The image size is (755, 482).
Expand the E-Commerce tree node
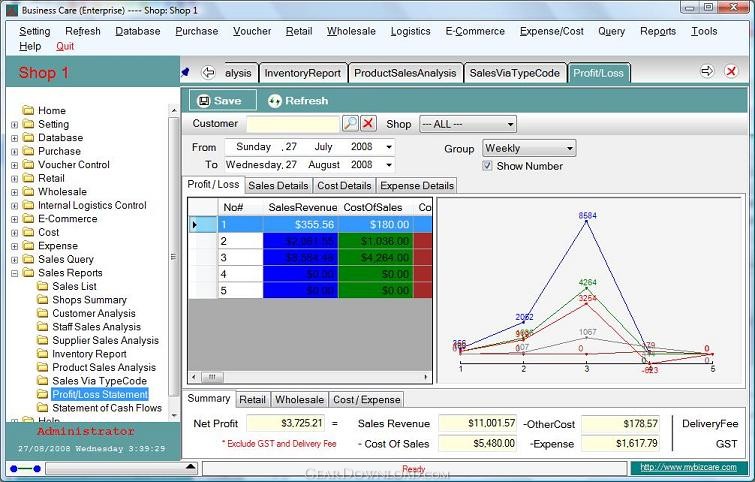pyautogui.click(x=14, y=219)
